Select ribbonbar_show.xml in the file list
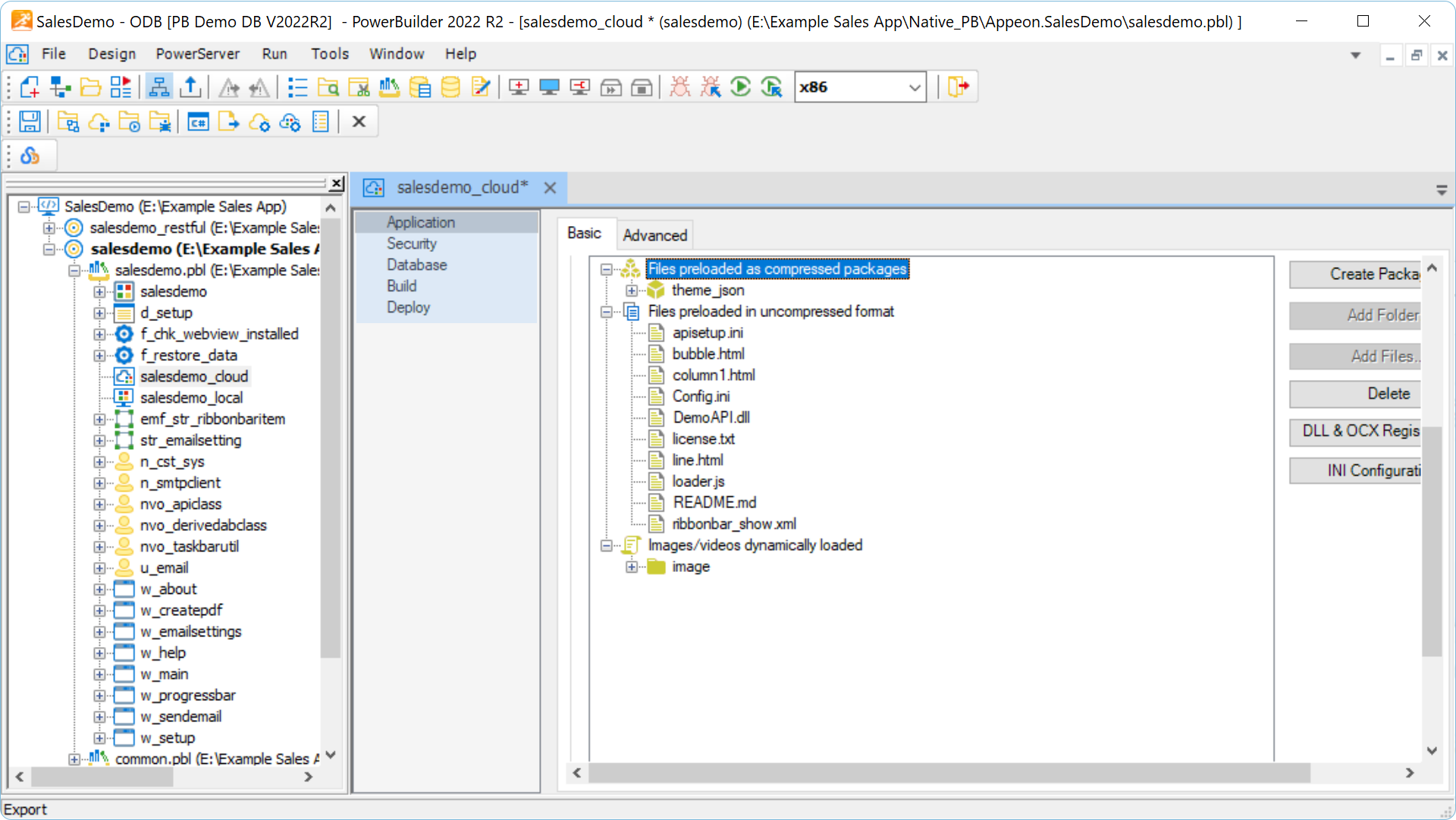The height and width of the screenshot is (820, 1456). pyautogui.click(x=734, y=523)
